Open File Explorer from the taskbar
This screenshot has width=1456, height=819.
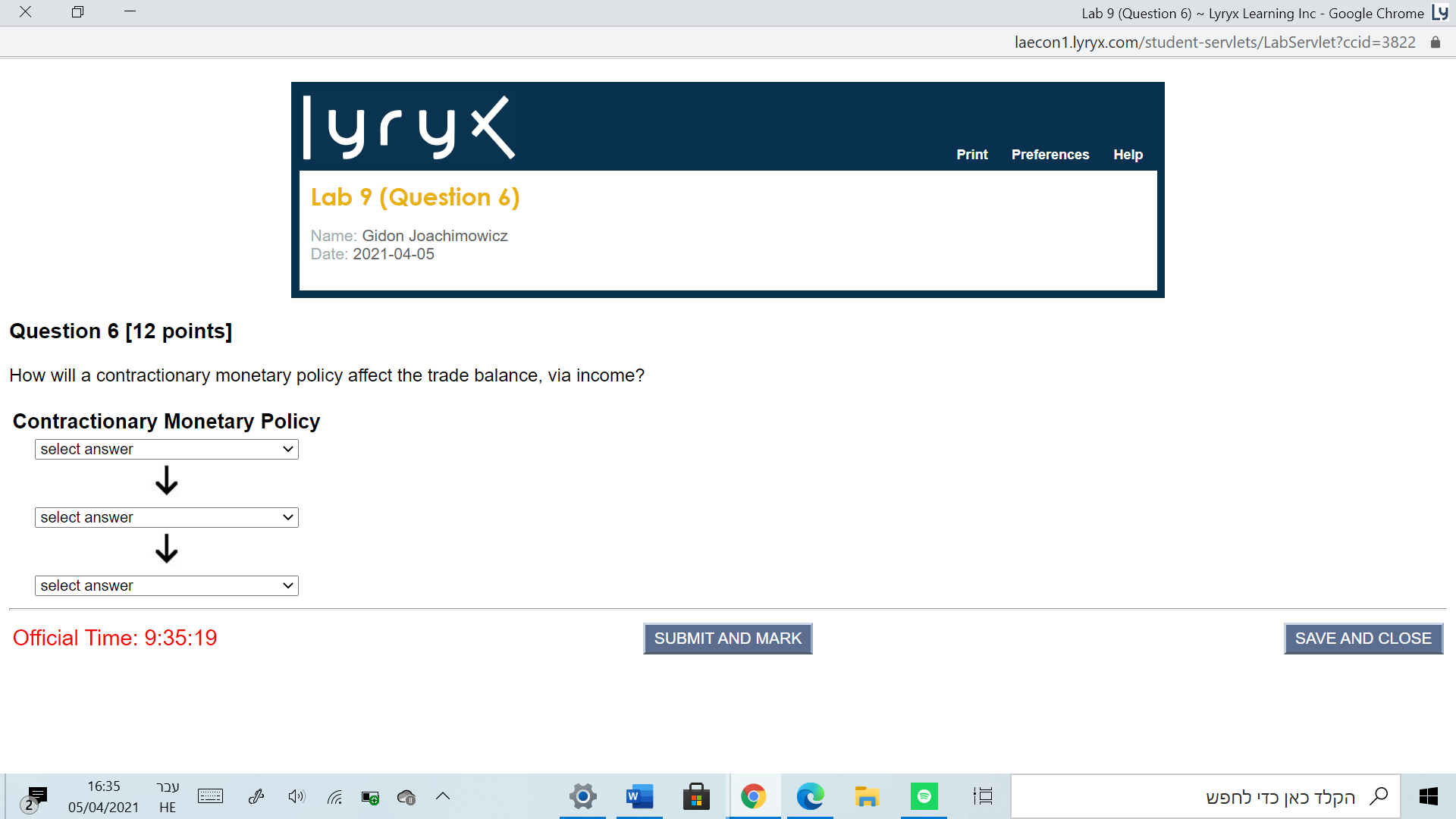tap(867, 796)
